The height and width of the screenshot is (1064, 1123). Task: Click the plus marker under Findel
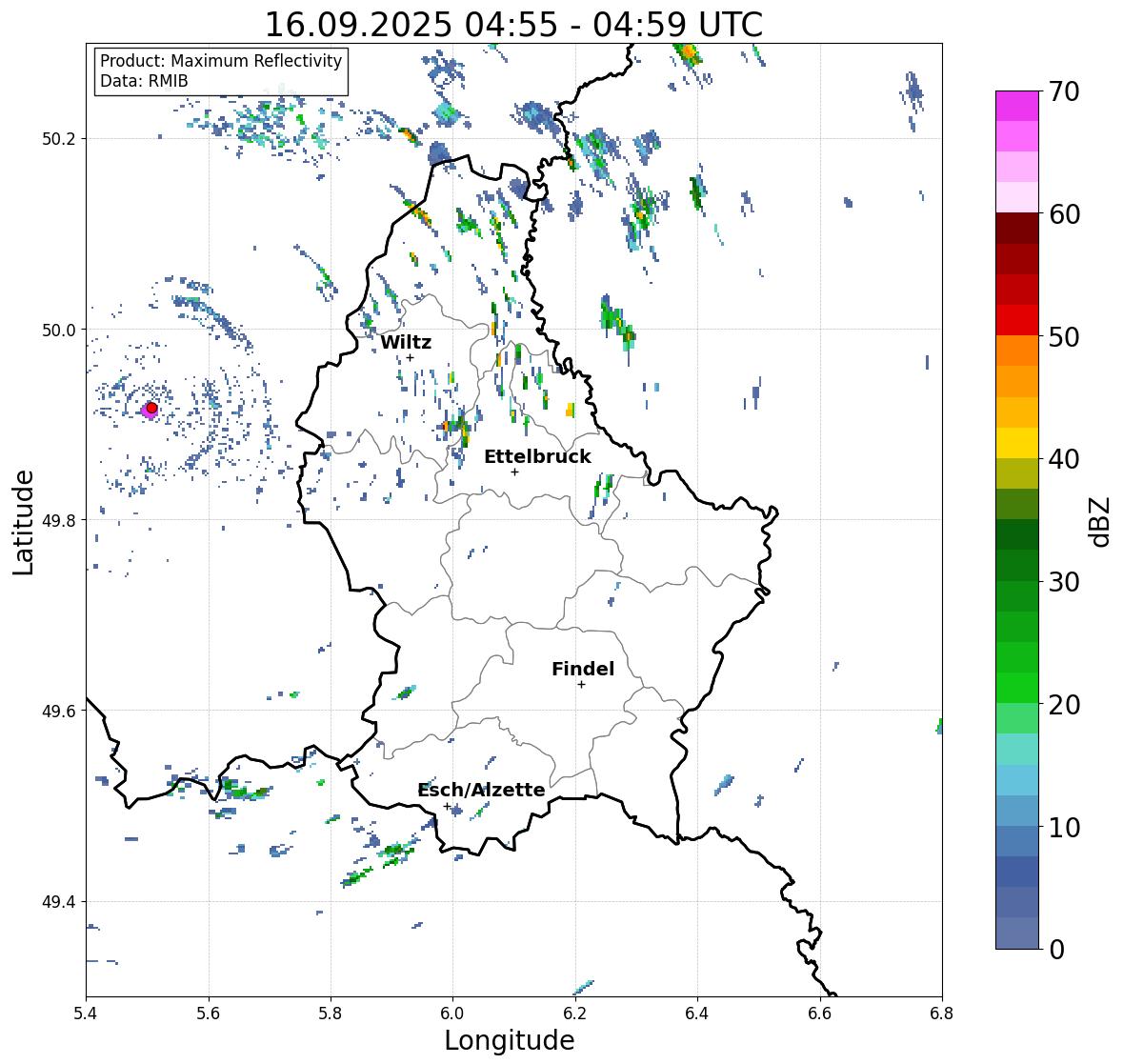click(x=582, y=685)
